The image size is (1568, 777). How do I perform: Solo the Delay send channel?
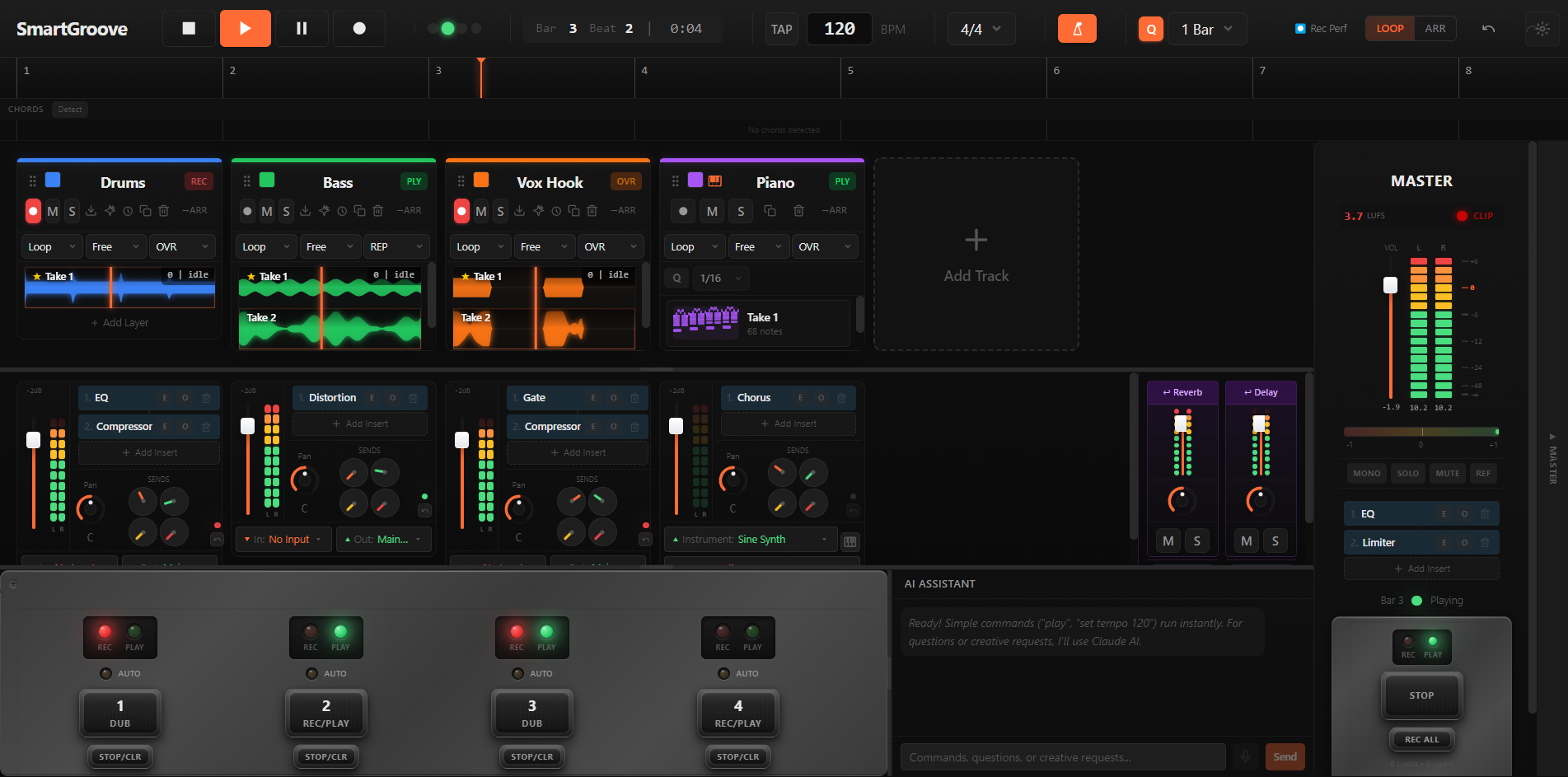pos(1275,541)
